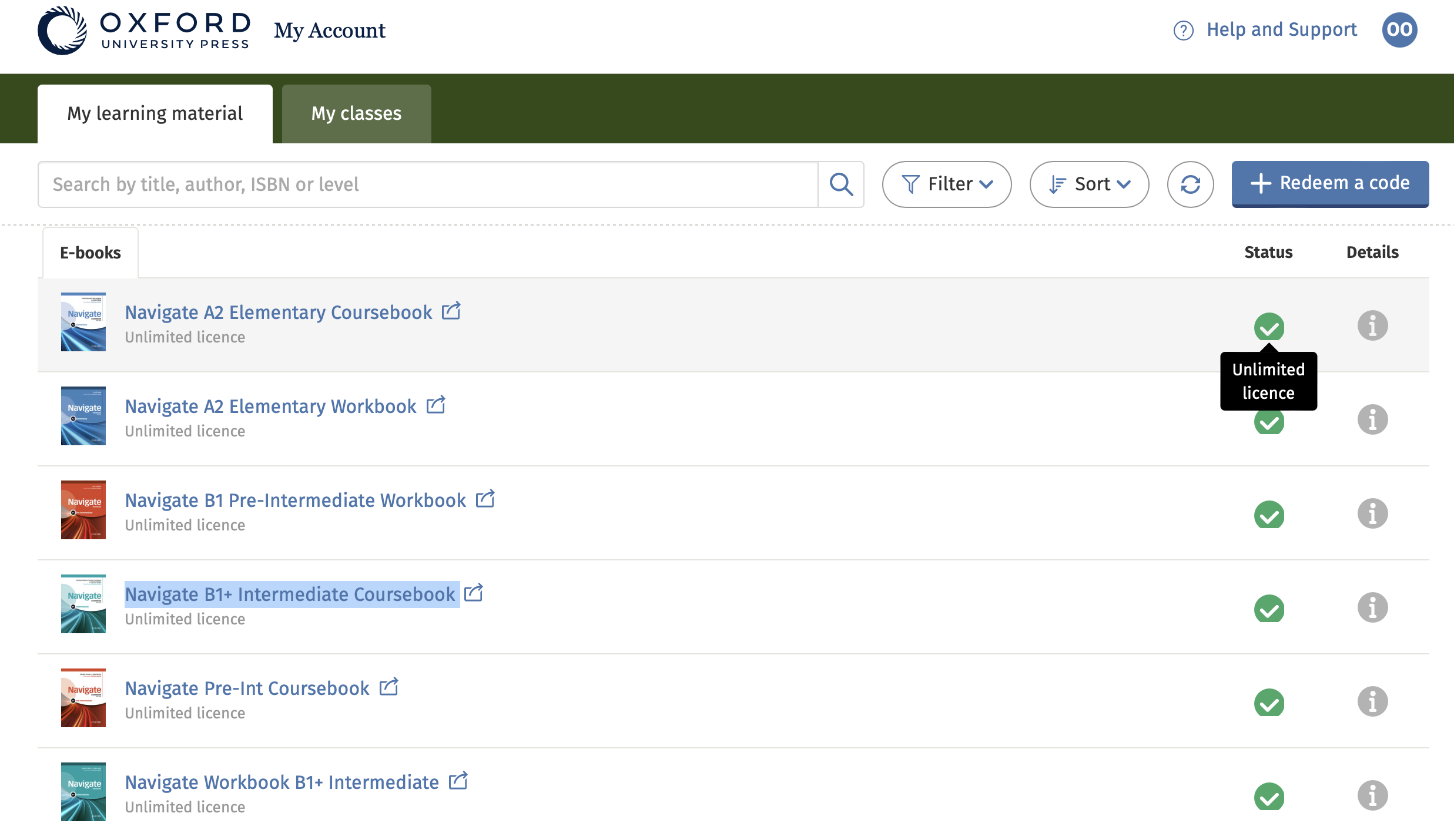Click the Status column header
Screen dimensions: 1454x840
[1268, 252]
